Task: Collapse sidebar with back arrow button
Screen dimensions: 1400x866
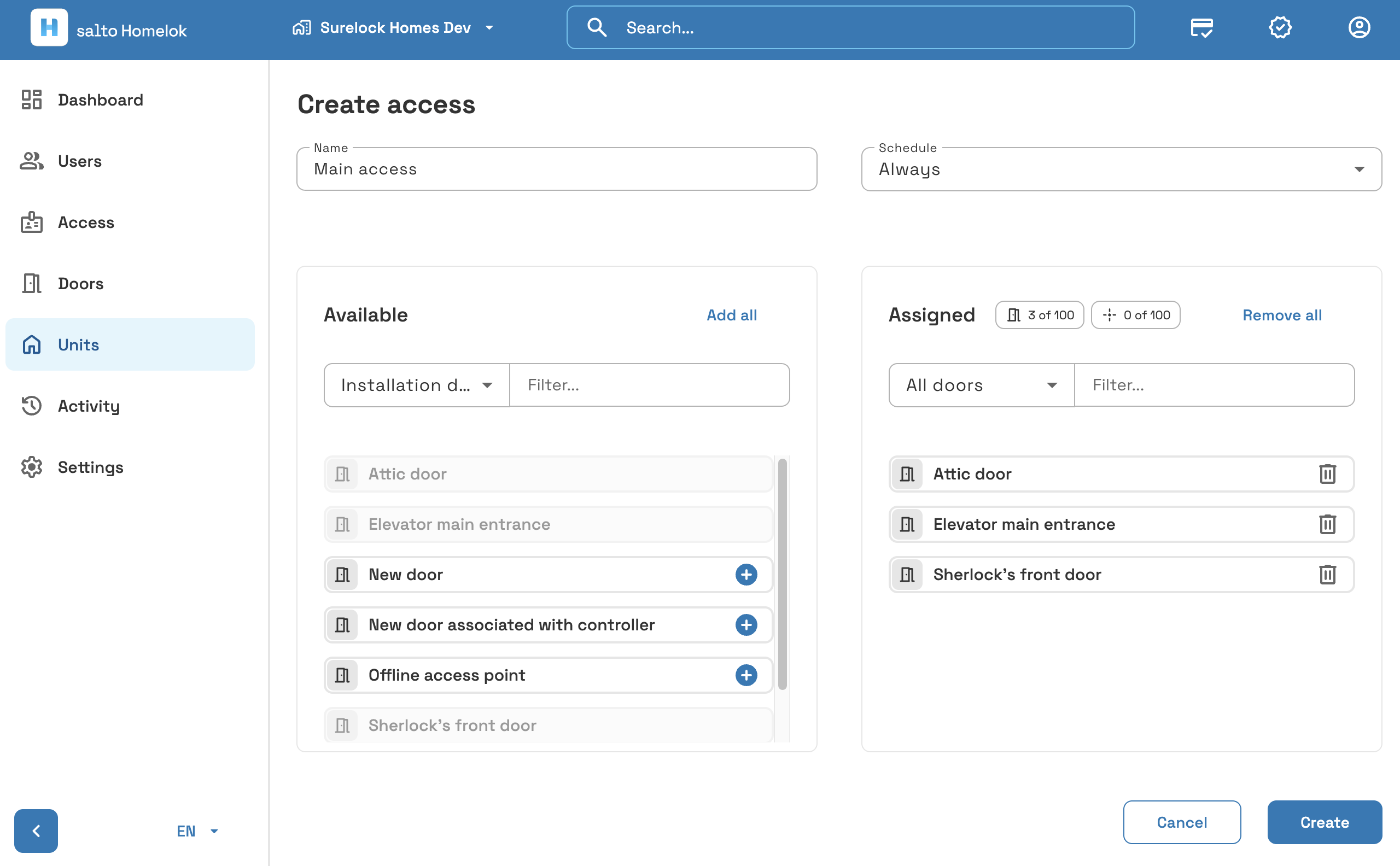Action: click(x=36, y=830)
